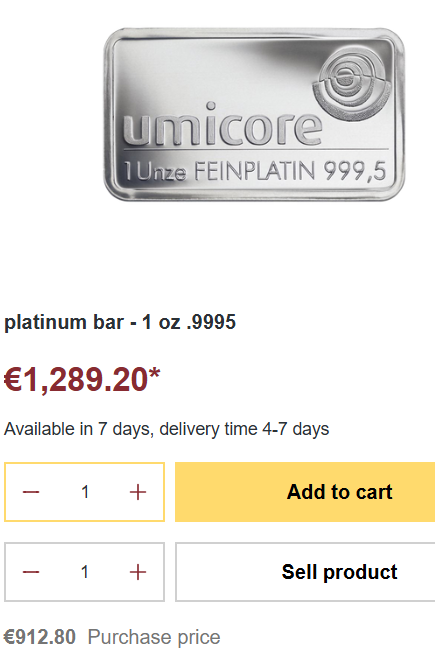Select the €1,289.20 selling price
435x656 pixels.
click(x=76, y=380)
